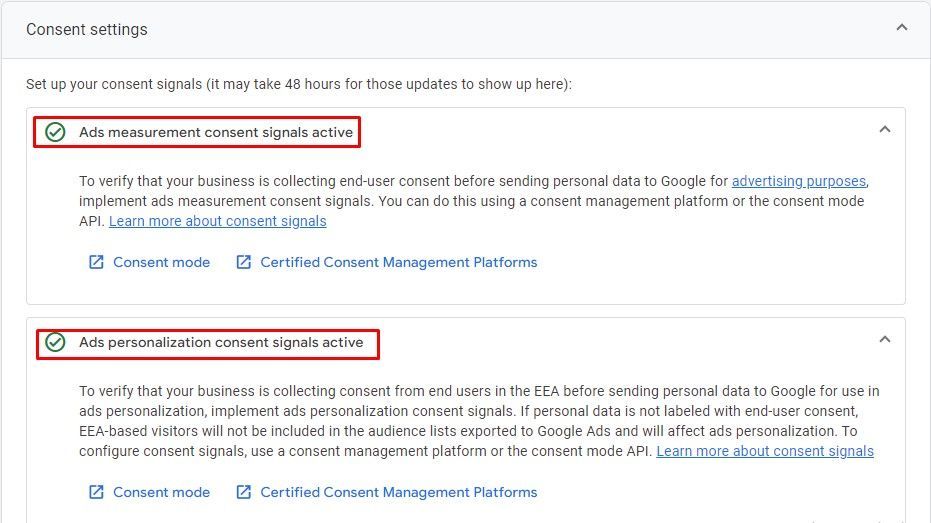
Task: Collapse the Ads personalization consent signals card
Action: (x=884, y=340)
